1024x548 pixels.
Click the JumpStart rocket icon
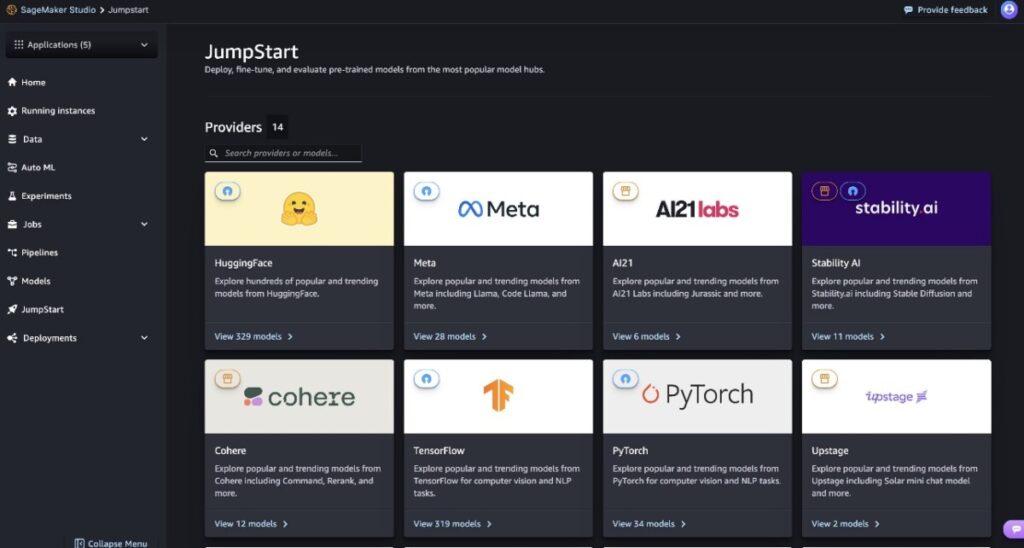[12, 310]
